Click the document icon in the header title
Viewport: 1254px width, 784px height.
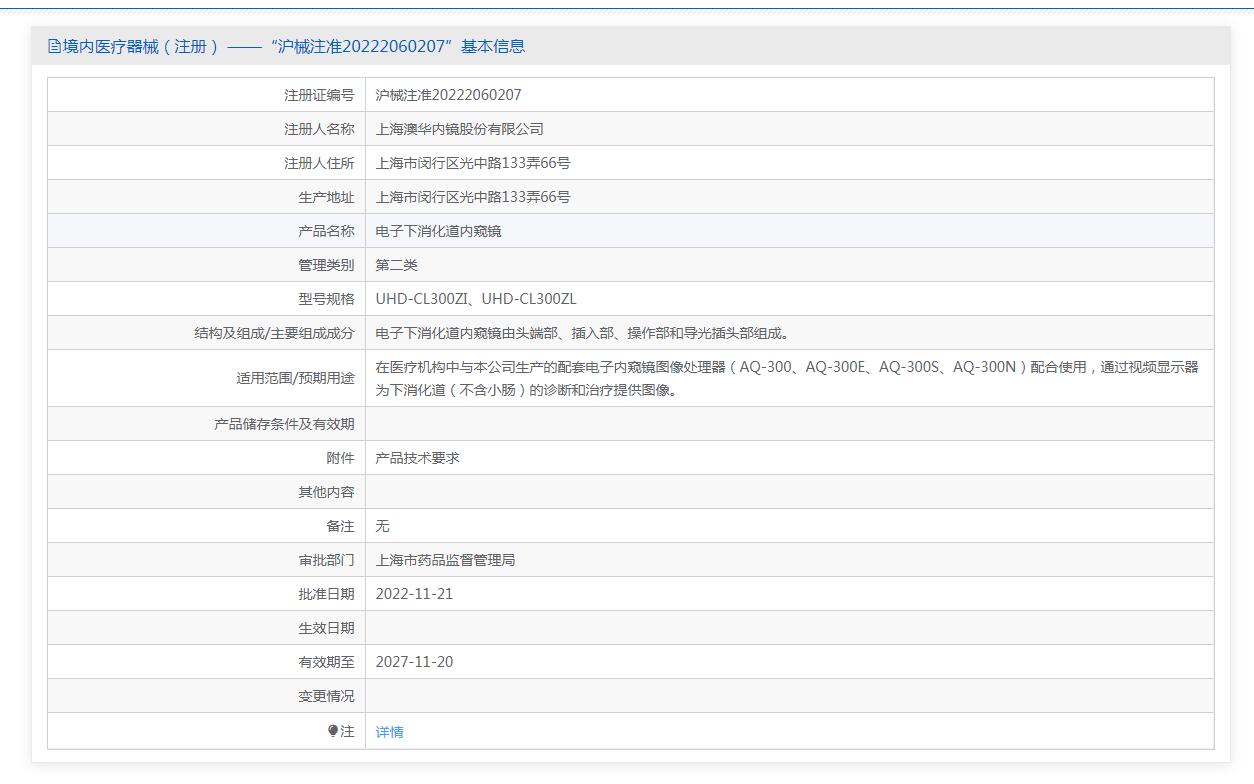coord(54,46)
